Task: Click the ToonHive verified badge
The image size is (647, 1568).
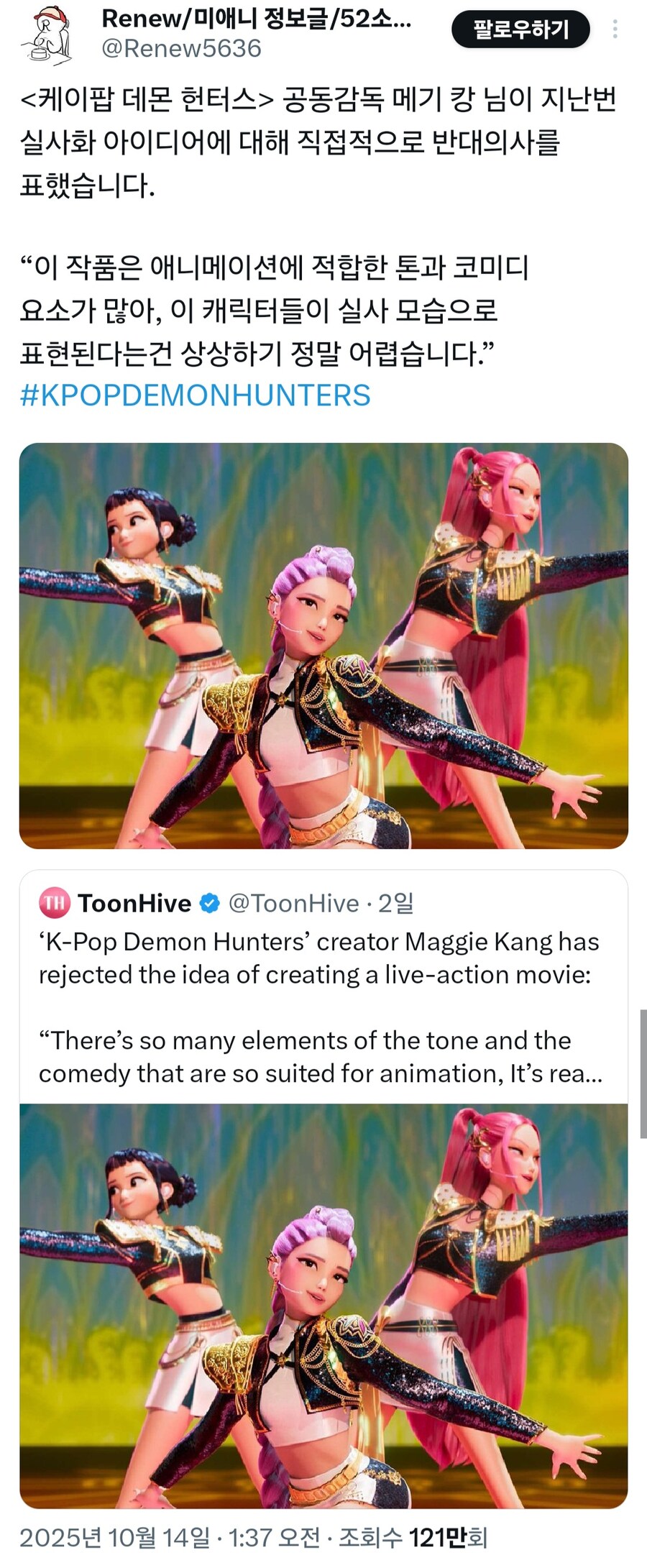Action: (209, 904)
